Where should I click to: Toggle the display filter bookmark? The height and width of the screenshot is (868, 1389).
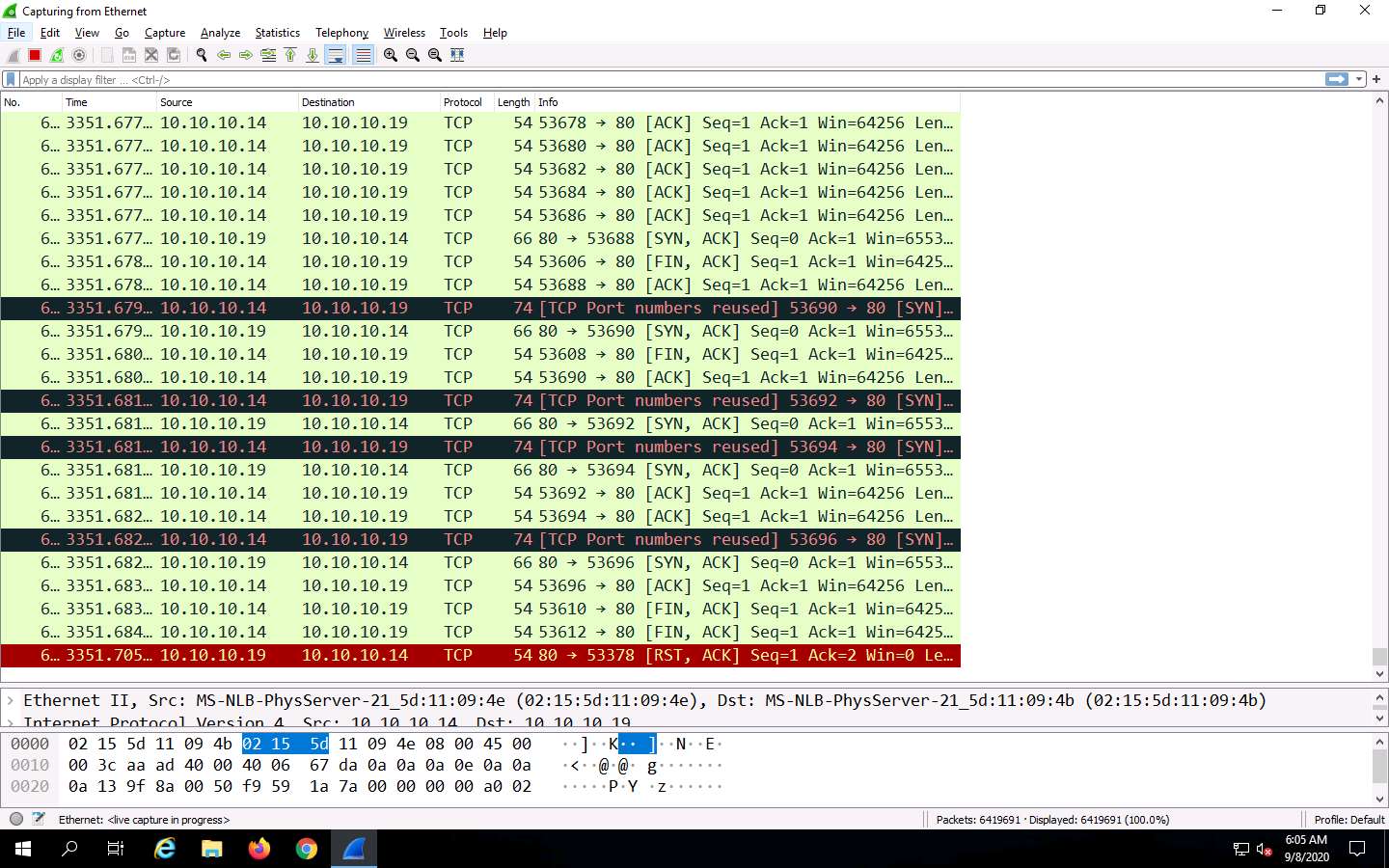pos(10,79)
